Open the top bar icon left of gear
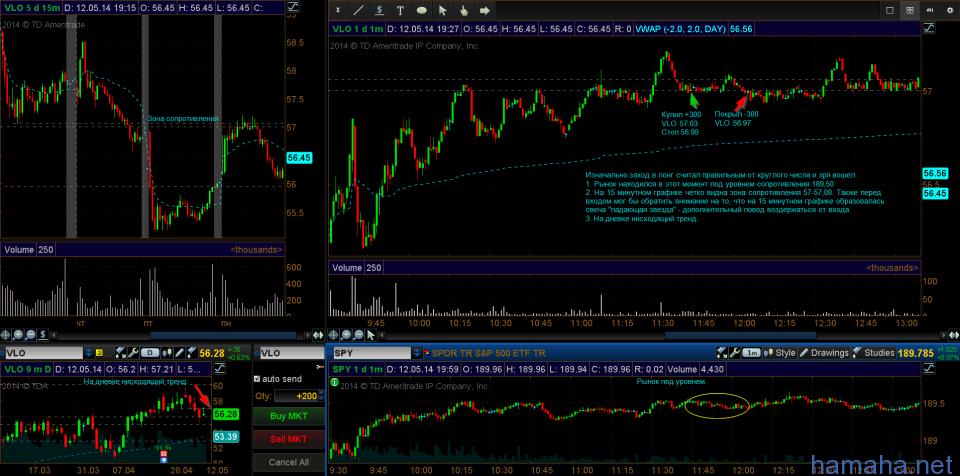Screen dimensions: 960x476 pyautogui.click(x=931, y=10)
